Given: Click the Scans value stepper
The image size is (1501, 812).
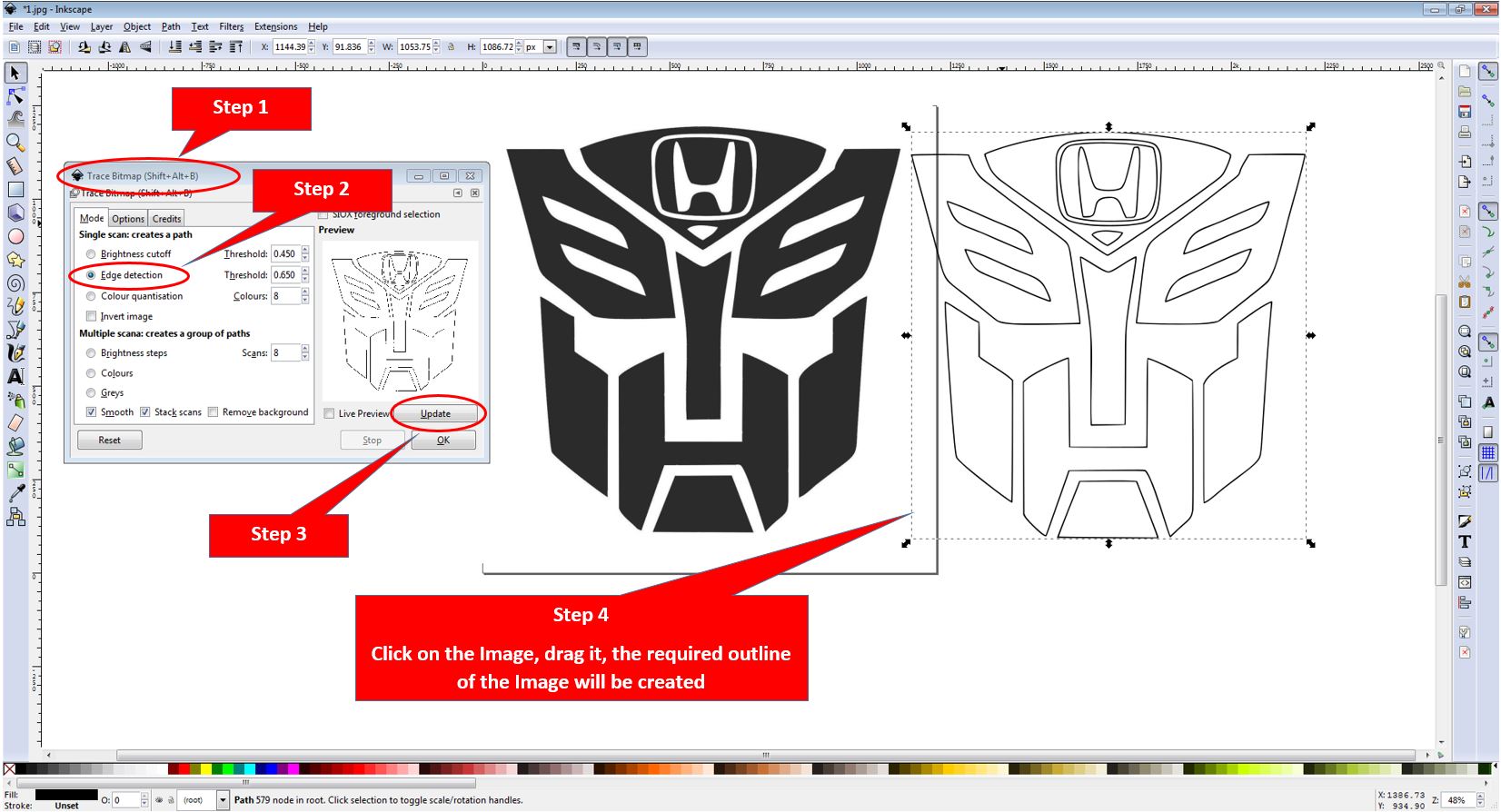Looking at the screenshot, I should point(305,353).
